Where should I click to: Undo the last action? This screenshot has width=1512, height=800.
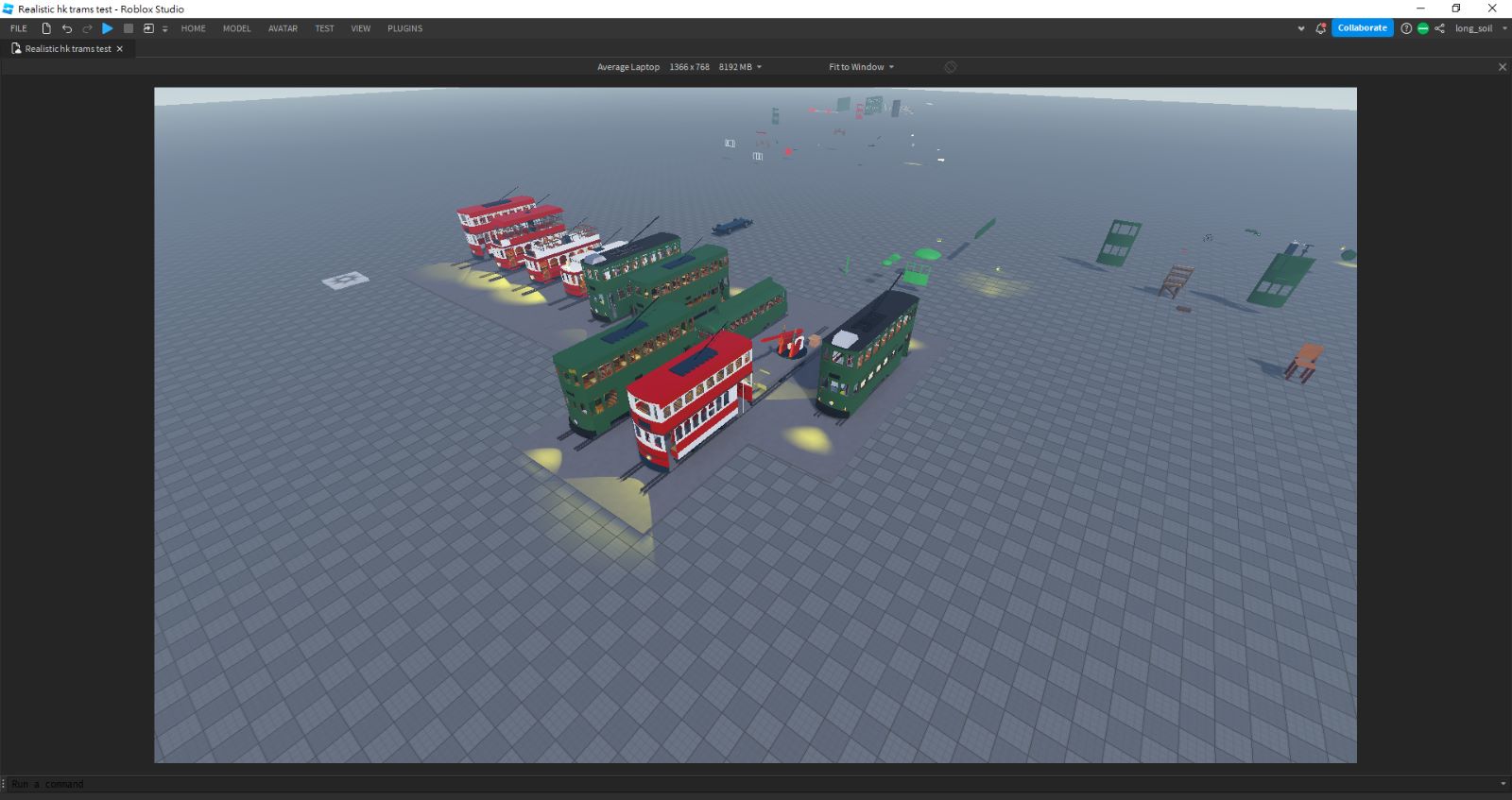click(67, 28)
